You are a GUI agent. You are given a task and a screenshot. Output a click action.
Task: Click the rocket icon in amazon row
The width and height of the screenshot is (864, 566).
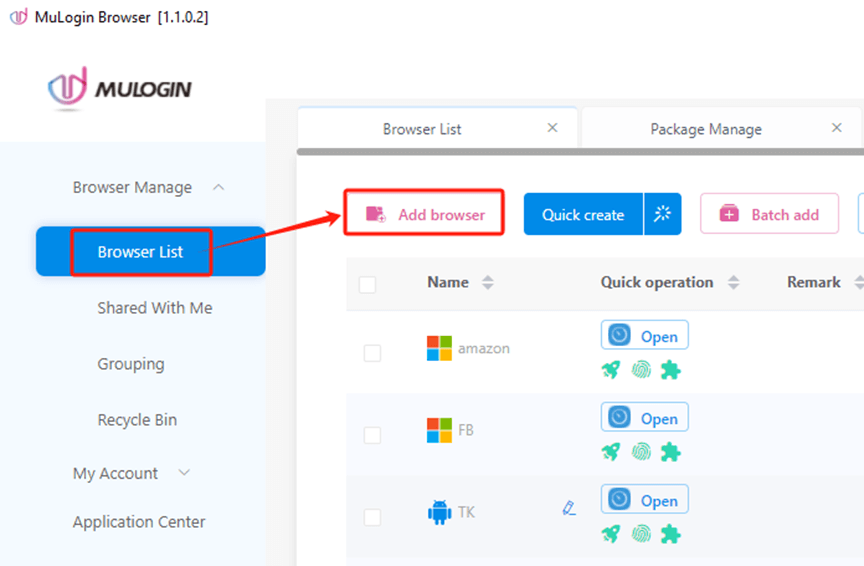click(x=611, y=370)
